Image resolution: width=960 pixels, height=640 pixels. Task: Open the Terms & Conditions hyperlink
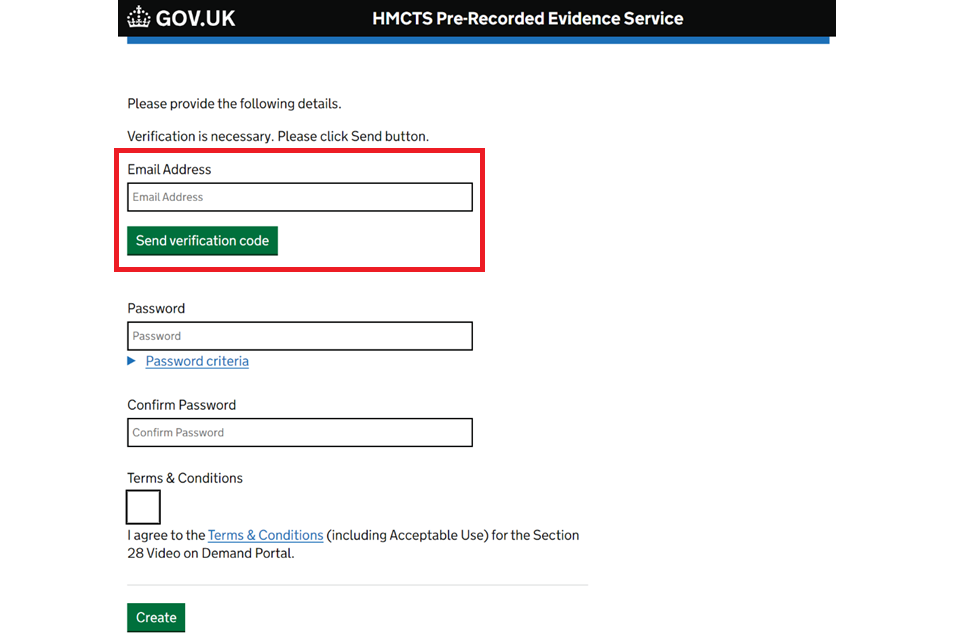tap(265, 535)
